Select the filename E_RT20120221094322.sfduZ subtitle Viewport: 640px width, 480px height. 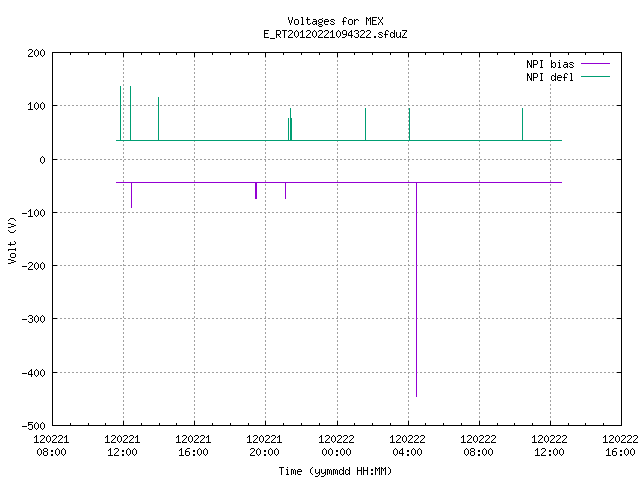335,34
